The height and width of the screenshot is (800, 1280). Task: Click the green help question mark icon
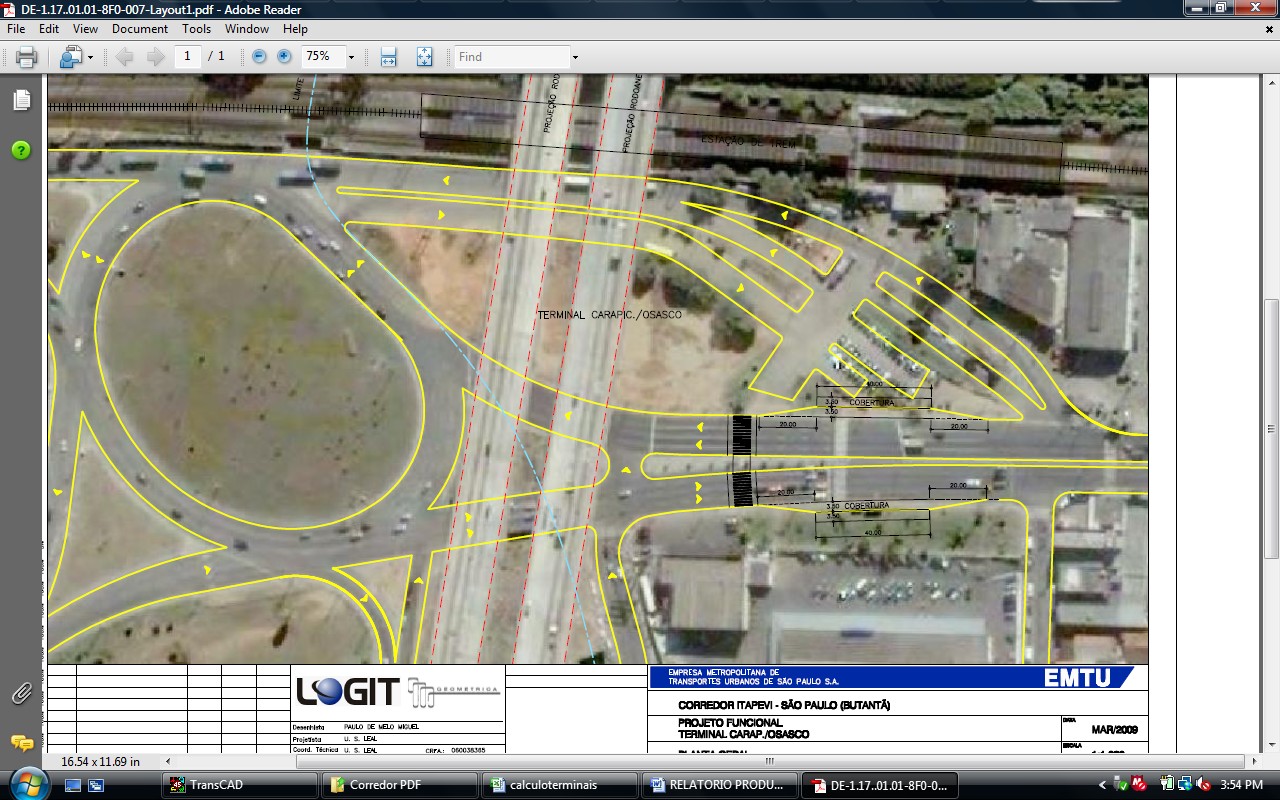click(x=21, y=150)
